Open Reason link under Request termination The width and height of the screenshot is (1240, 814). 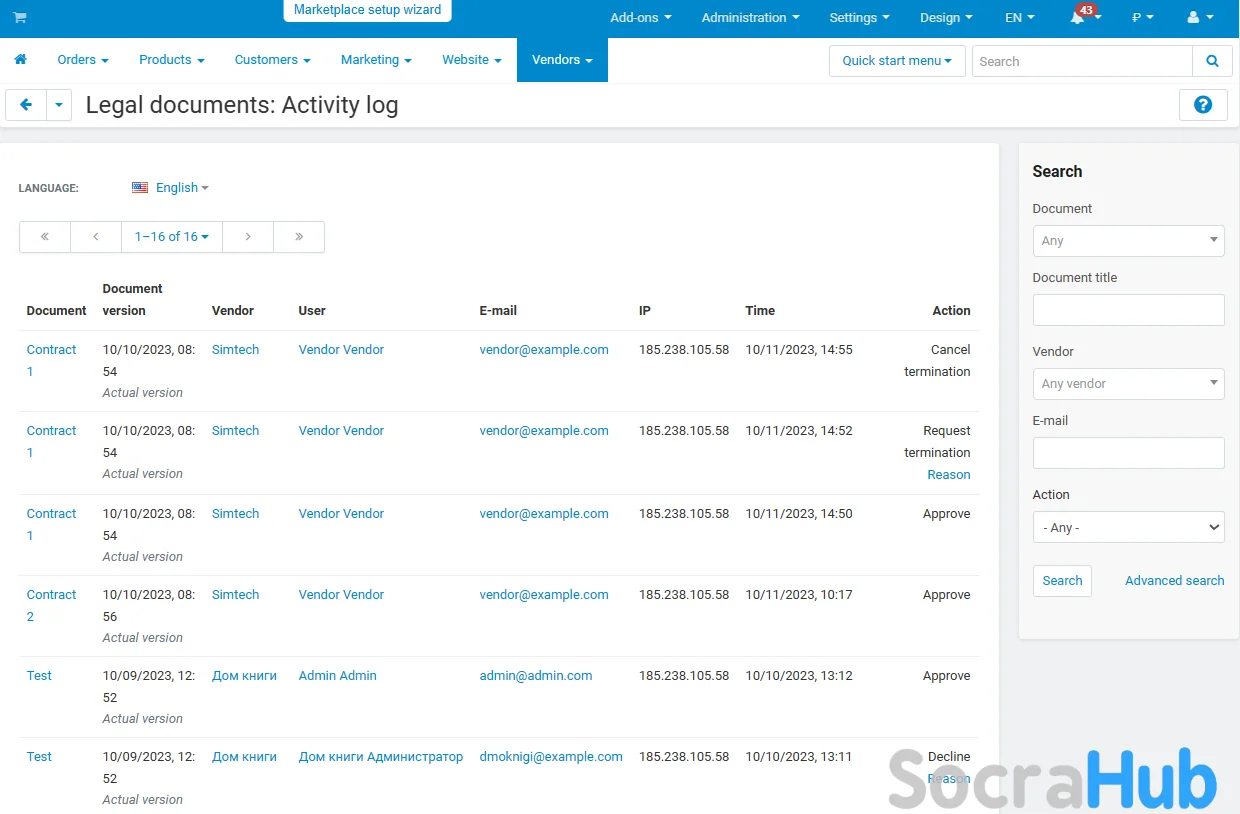click(948, 475)
